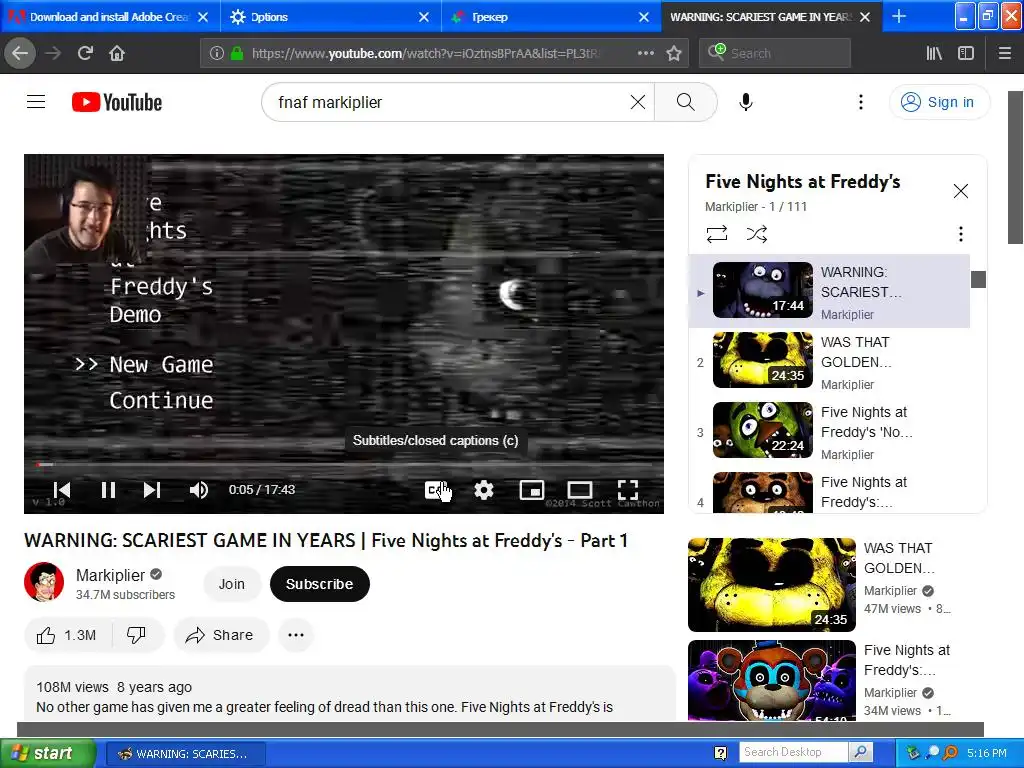Start voice search with microphone
Image resolution: width=1024 pixels, height=768 pixels.
[x=746, y=102]
